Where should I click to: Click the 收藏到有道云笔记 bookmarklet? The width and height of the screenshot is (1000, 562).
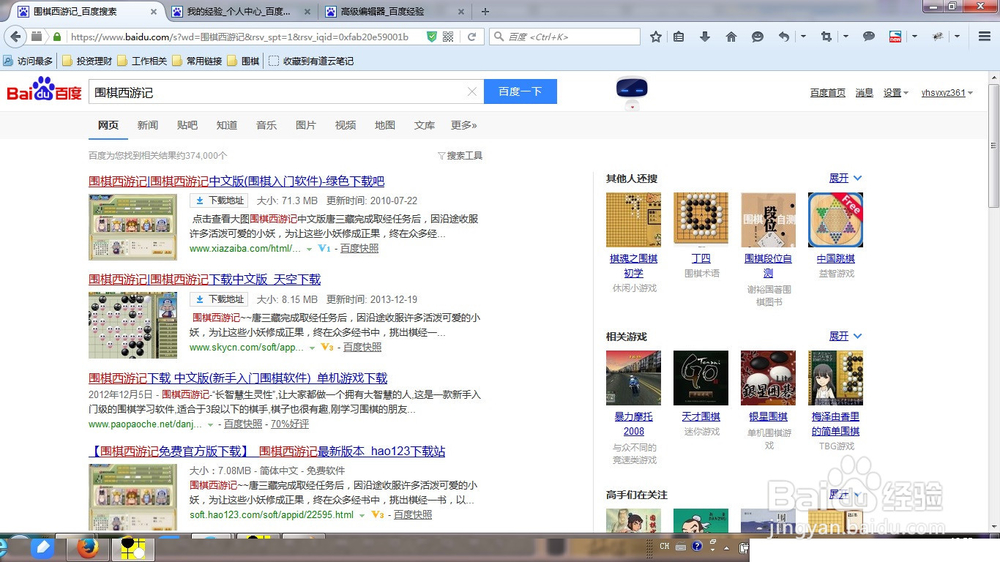[311, 61]
